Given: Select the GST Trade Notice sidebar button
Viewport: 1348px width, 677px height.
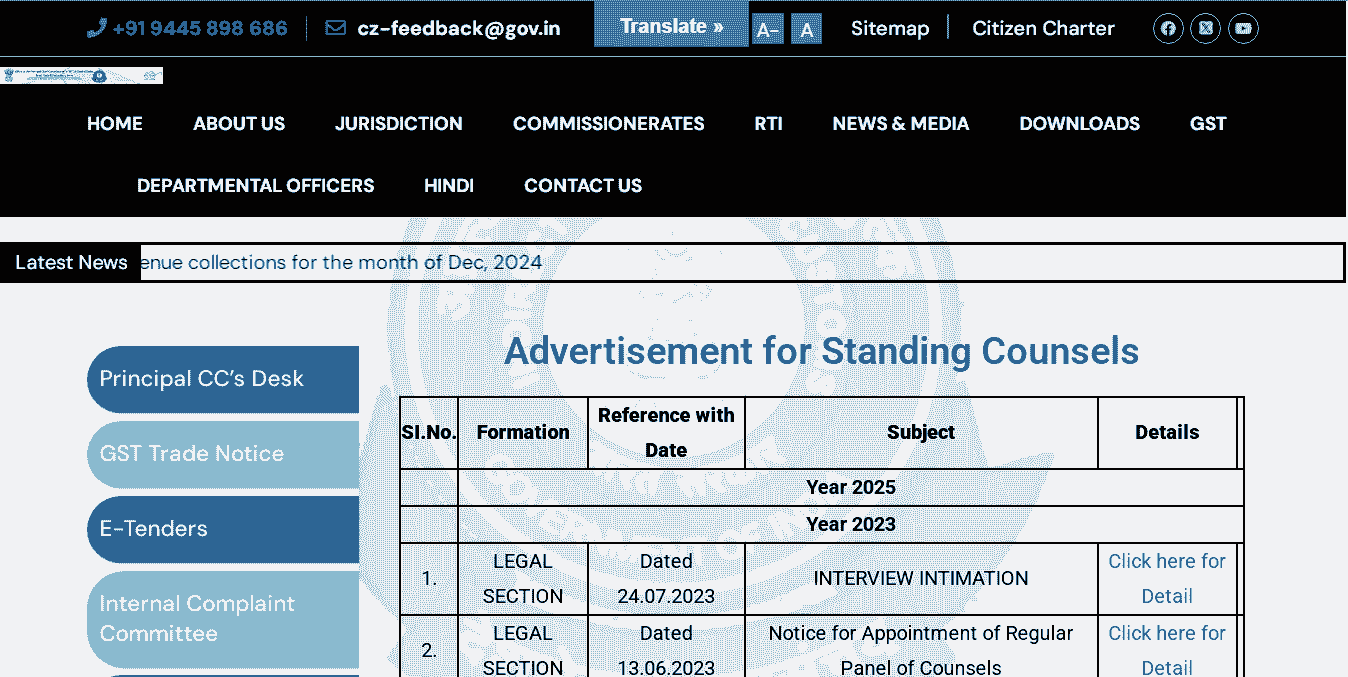Looking at the screenshot, I should click(x=222, y=454).
